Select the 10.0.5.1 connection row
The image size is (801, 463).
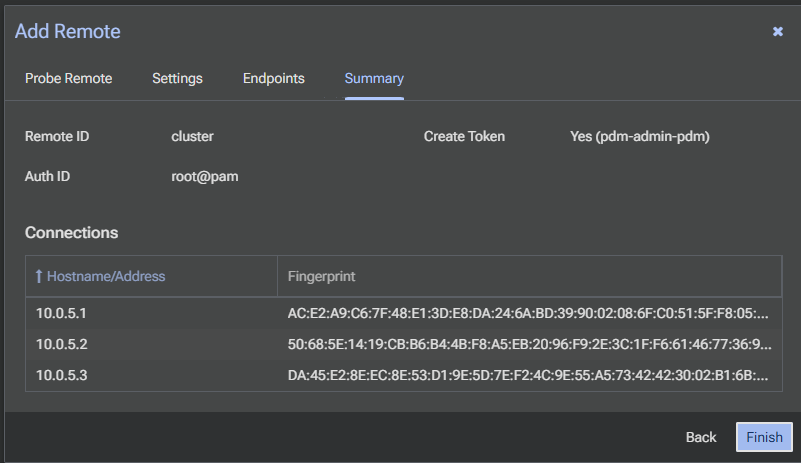[404, 313]
